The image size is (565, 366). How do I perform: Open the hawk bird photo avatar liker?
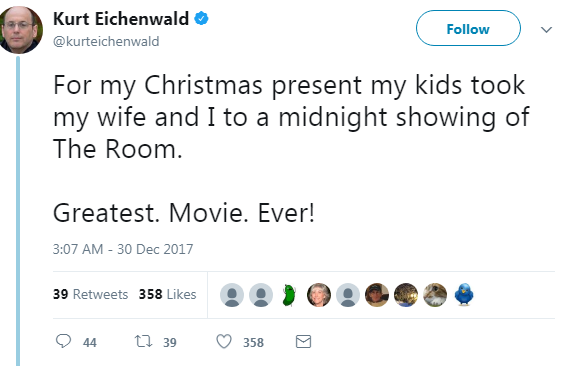(x=435, y=295)
